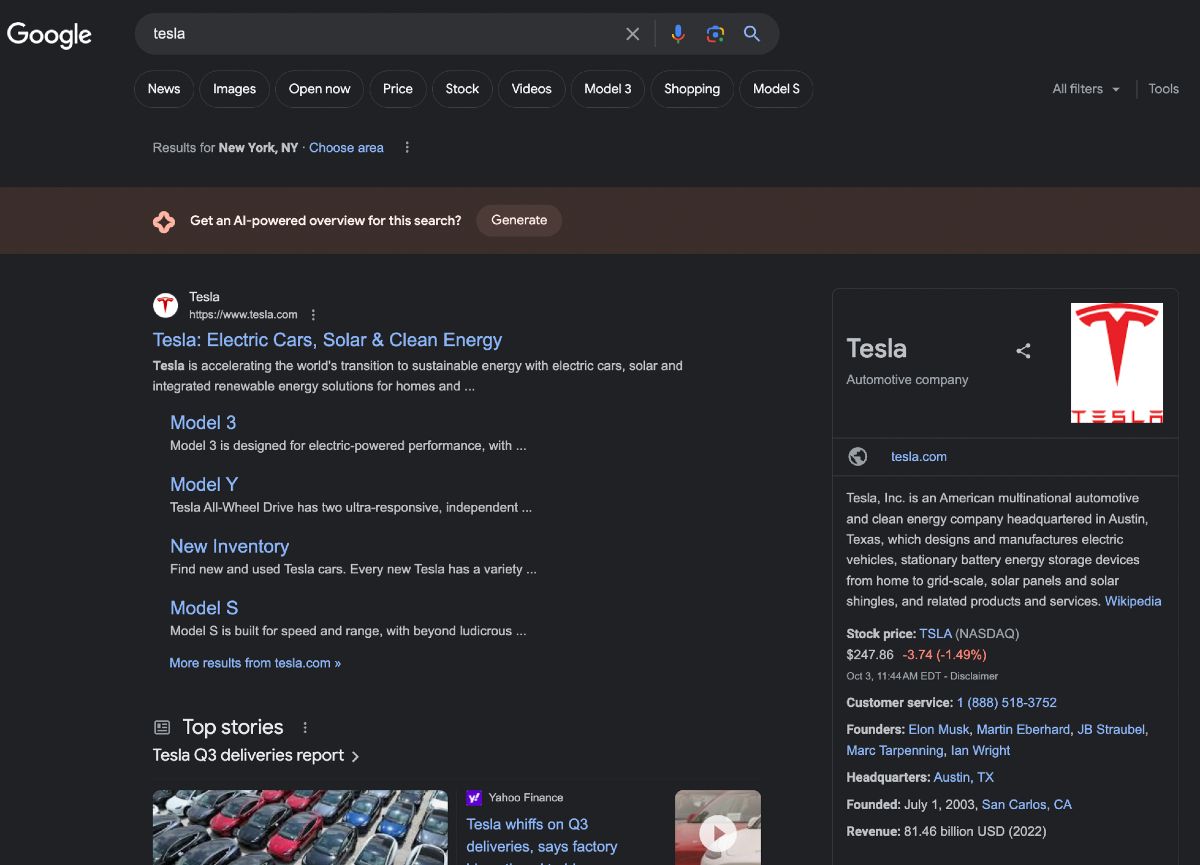Generate the AI-powered overview
The height and width of the screenshot is (865, 1200).
click(x=519, y=220)
